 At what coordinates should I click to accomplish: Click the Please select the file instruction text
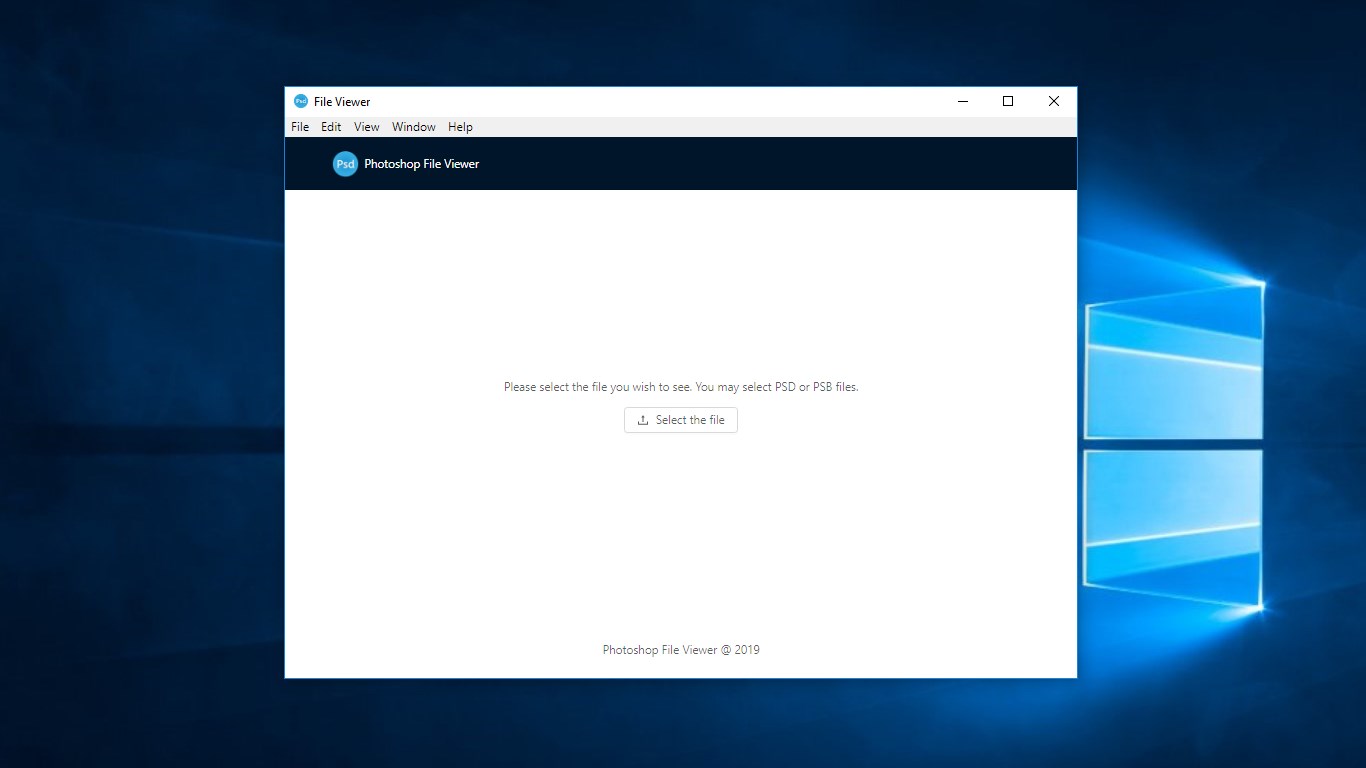point(681,387)
